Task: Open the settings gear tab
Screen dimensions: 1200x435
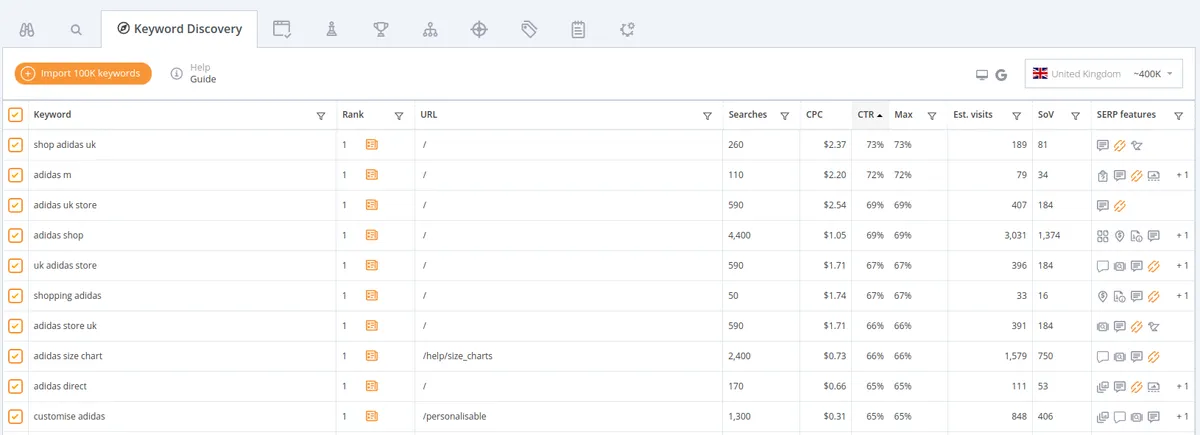Action: pyautogui.click(x=627, y=29)
